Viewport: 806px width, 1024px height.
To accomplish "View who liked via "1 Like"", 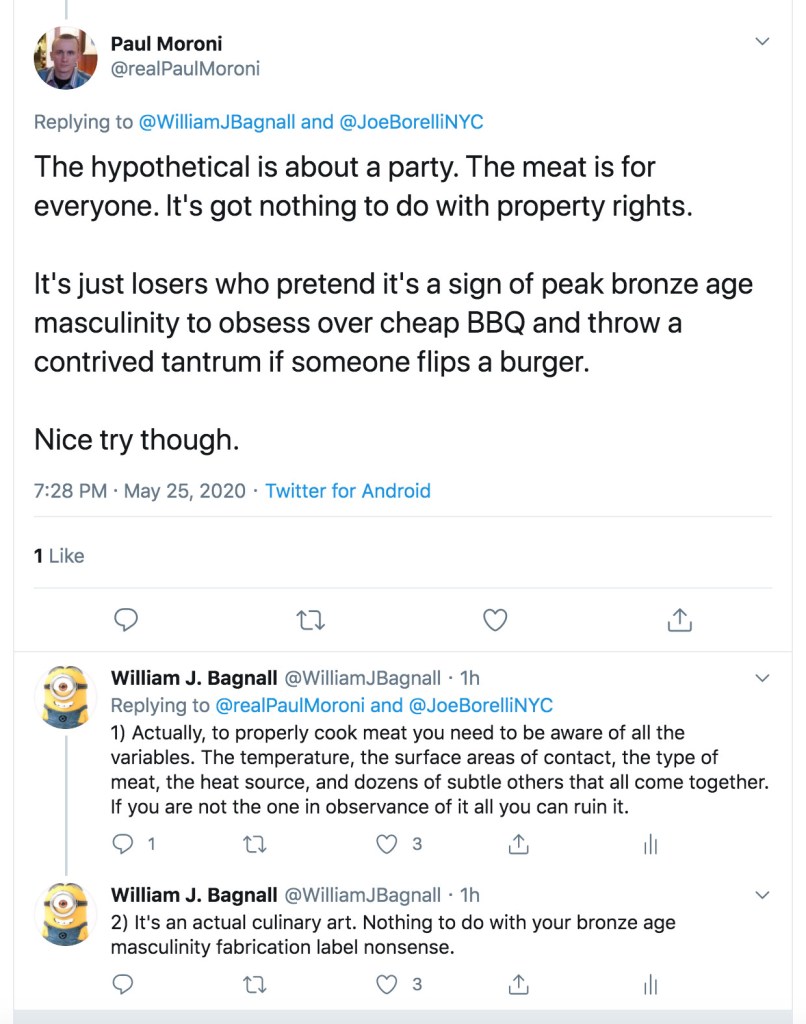I will pyautogui.click(x=59, y=556).
